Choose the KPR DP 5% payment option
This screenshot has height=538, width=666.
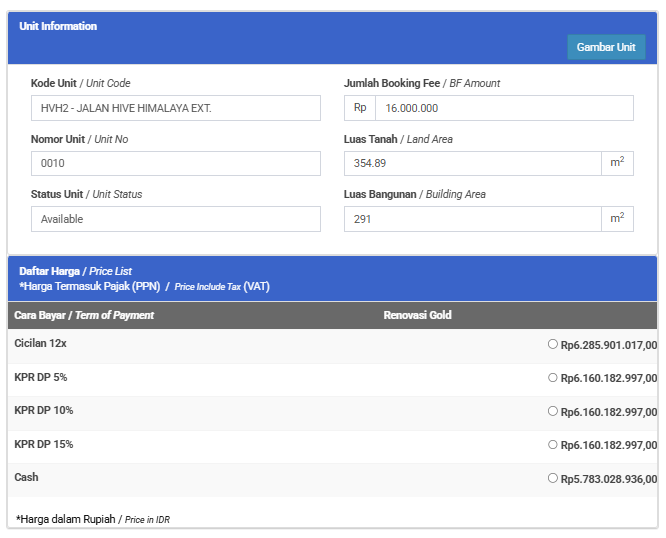click(x=553, y=378)
